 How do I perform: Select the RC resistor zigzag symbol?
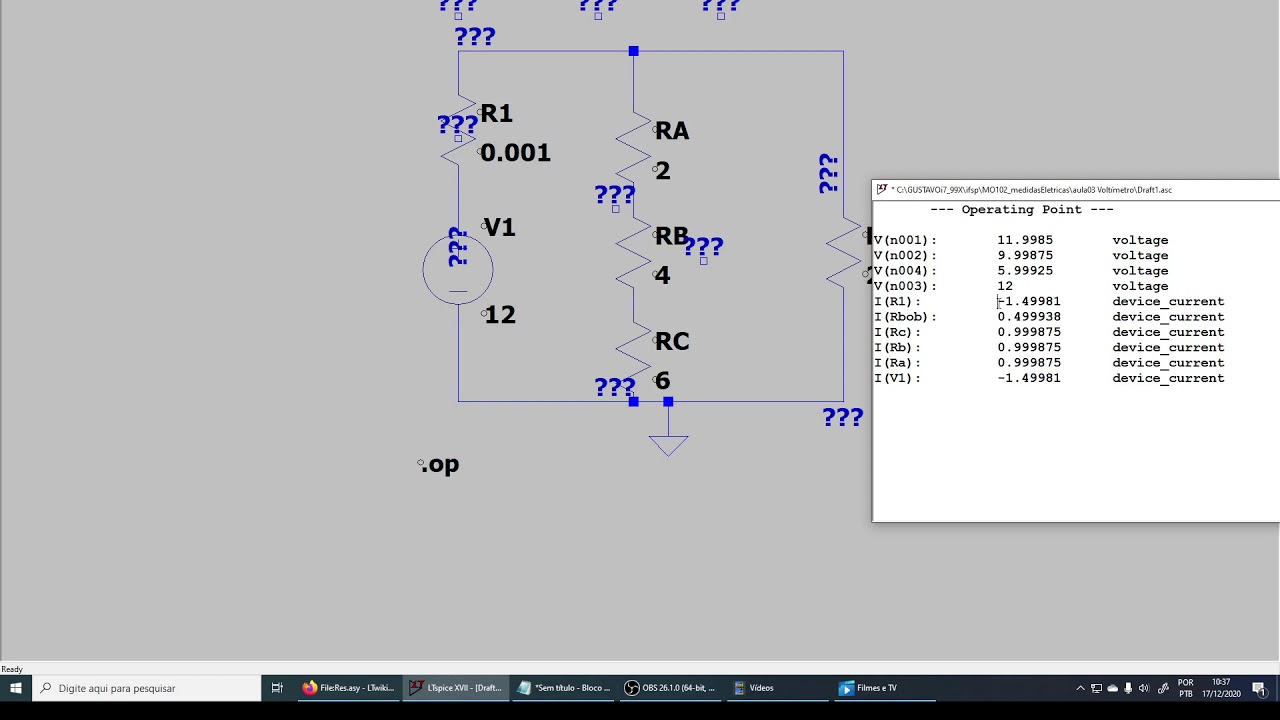point(633,355)
